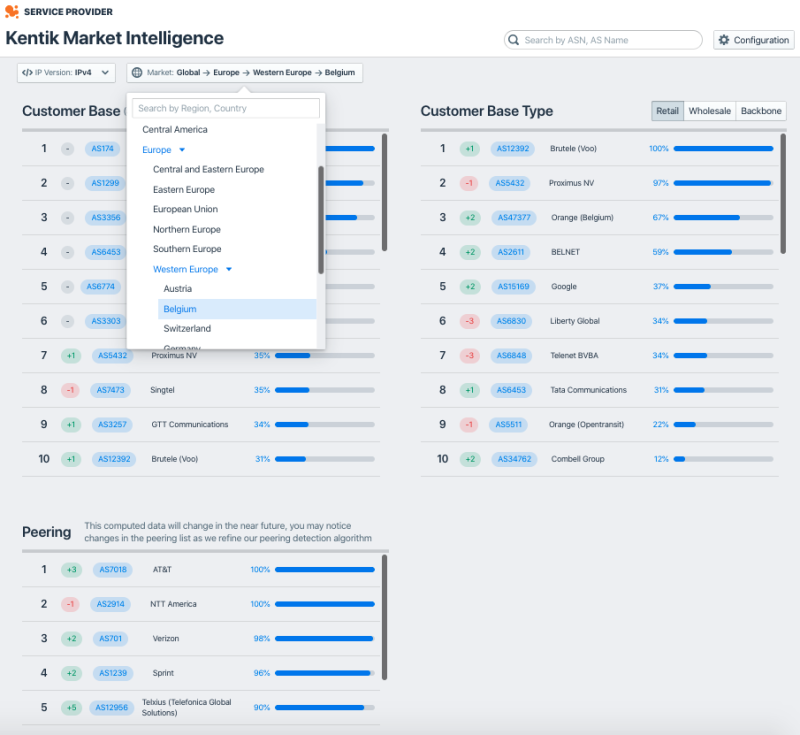Click the Customer Base Type scrollbar

(x=783, y=194)
